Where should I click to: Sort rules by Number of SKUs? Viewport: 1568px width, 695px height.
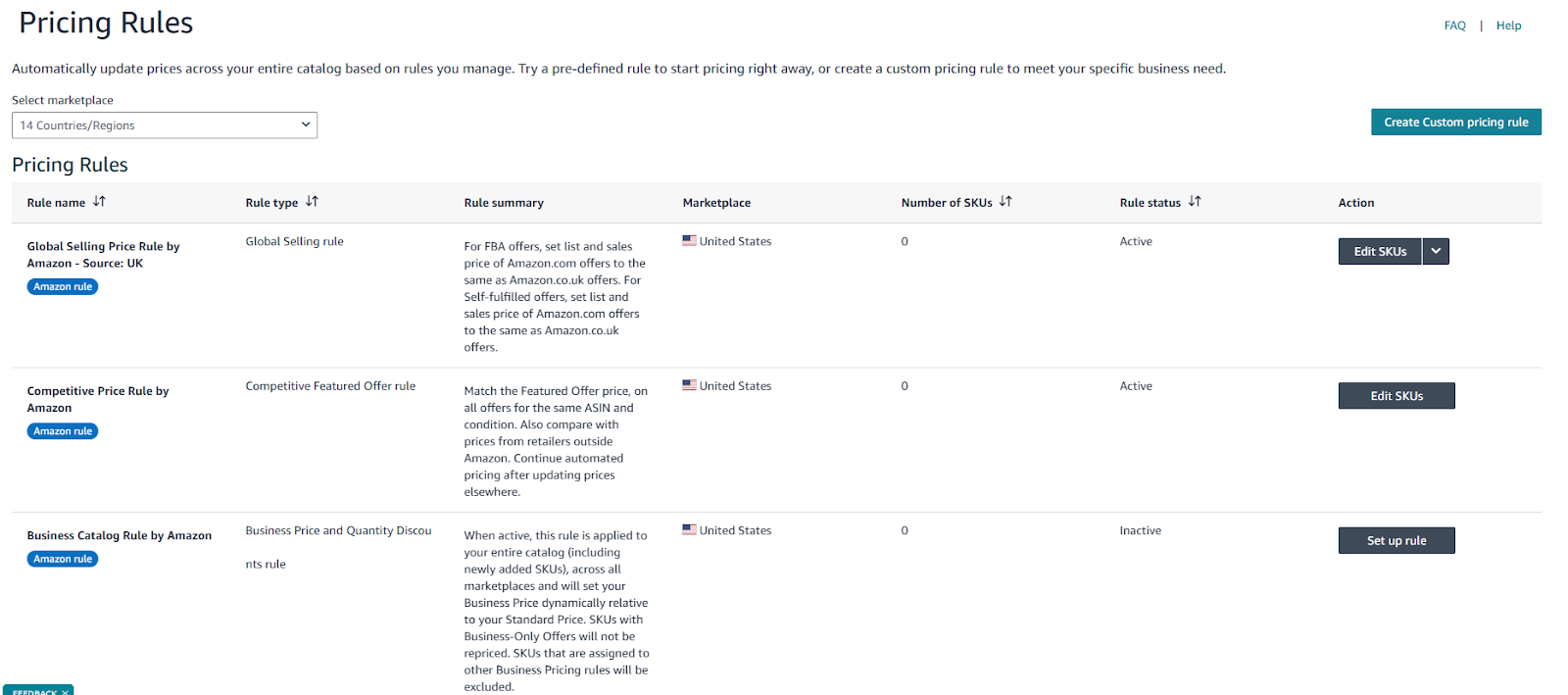click(x=1006, y=202)
